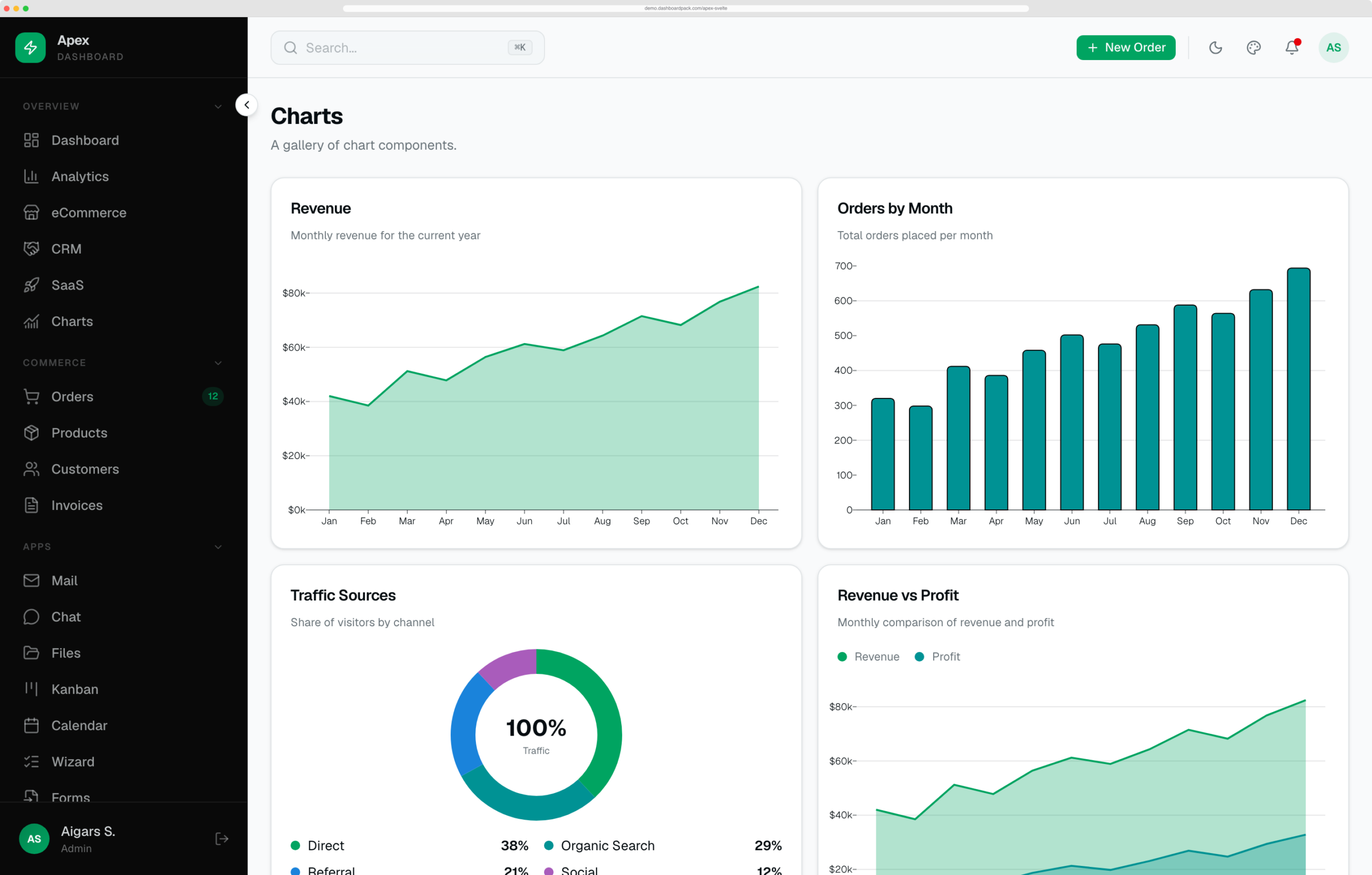Image resolution: width=1372 pixels, height=875 pixels.
Task: Collapse sidebar with the arrow button
Action: pos(247,105)
